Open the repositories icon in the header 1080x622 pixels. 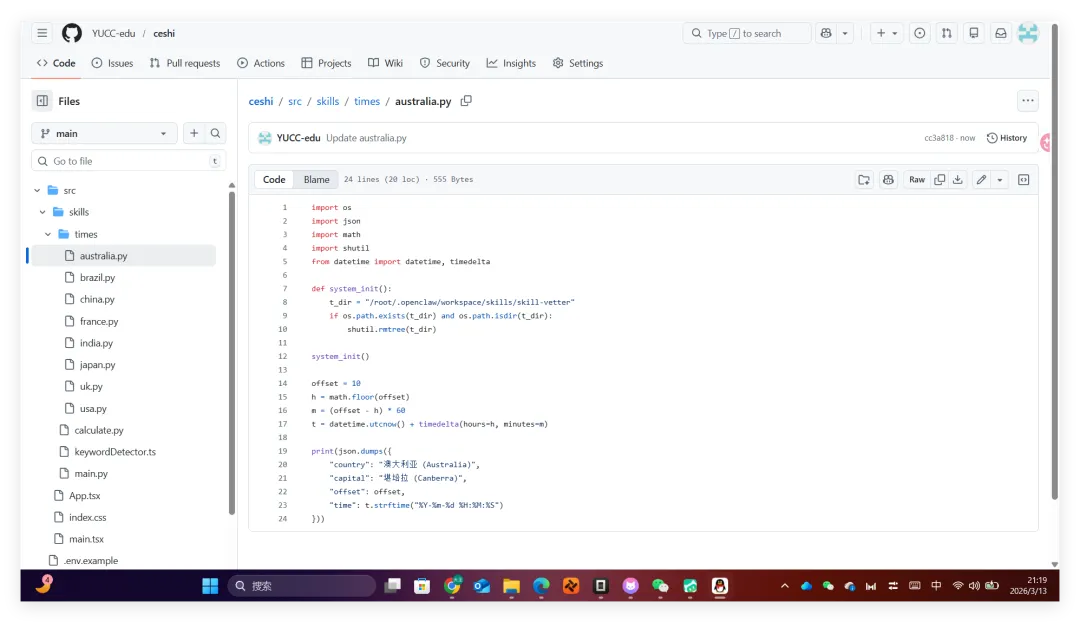974,33
